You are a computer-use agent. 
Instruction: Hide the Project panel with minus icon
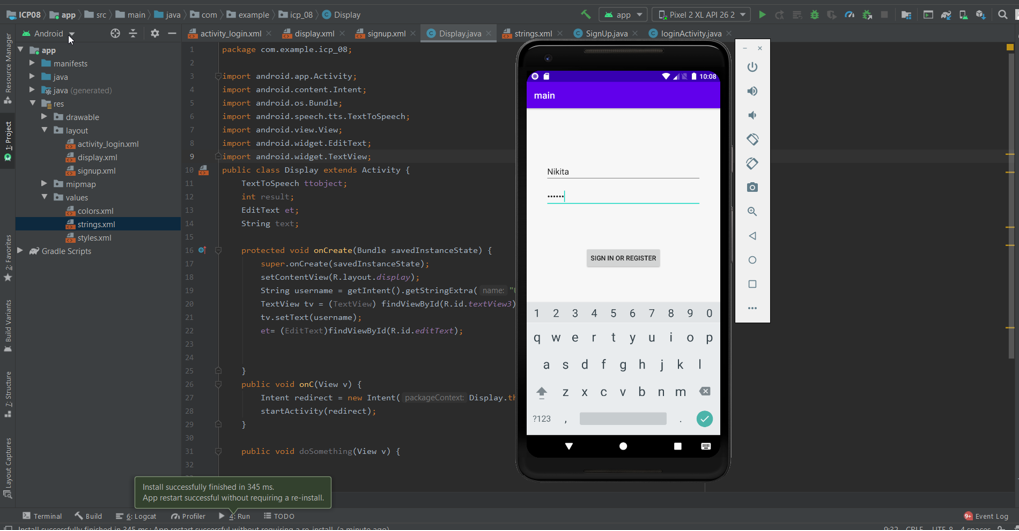[172, 33]
